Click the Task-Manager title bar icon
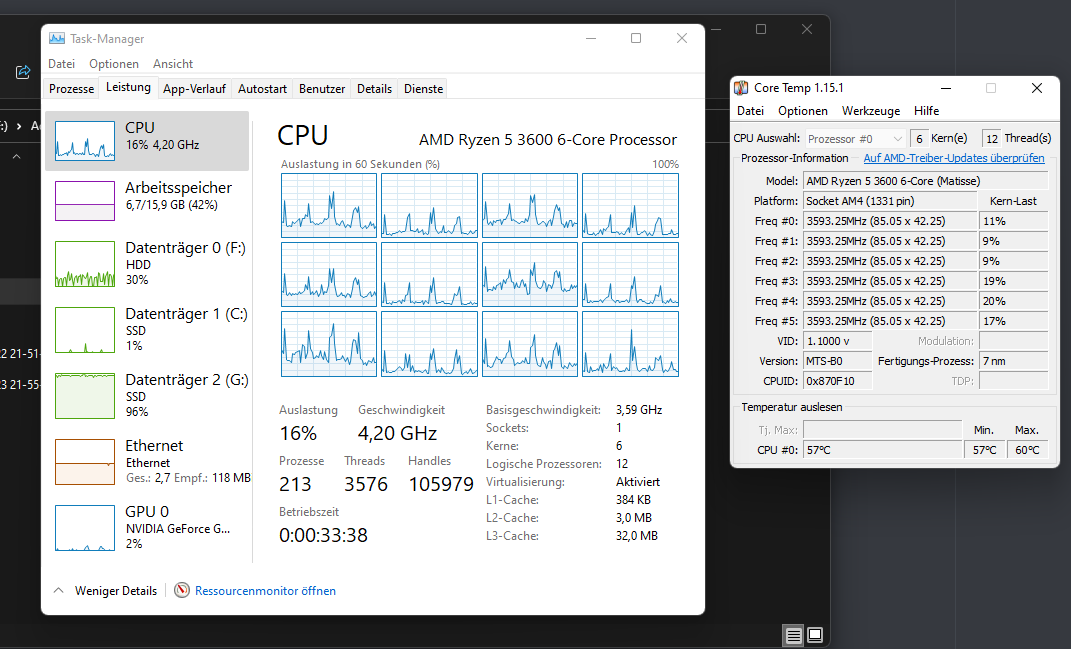 pos(58,38)
